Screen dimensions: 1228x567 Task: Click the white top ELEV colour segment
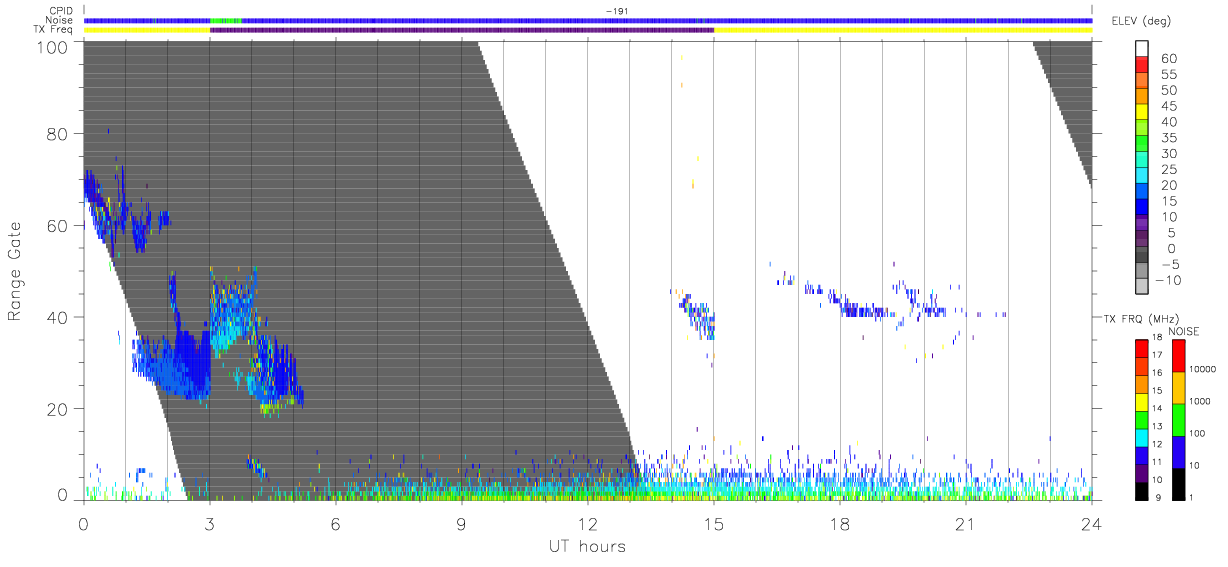pyautogui.click(x=1142, y=49)
